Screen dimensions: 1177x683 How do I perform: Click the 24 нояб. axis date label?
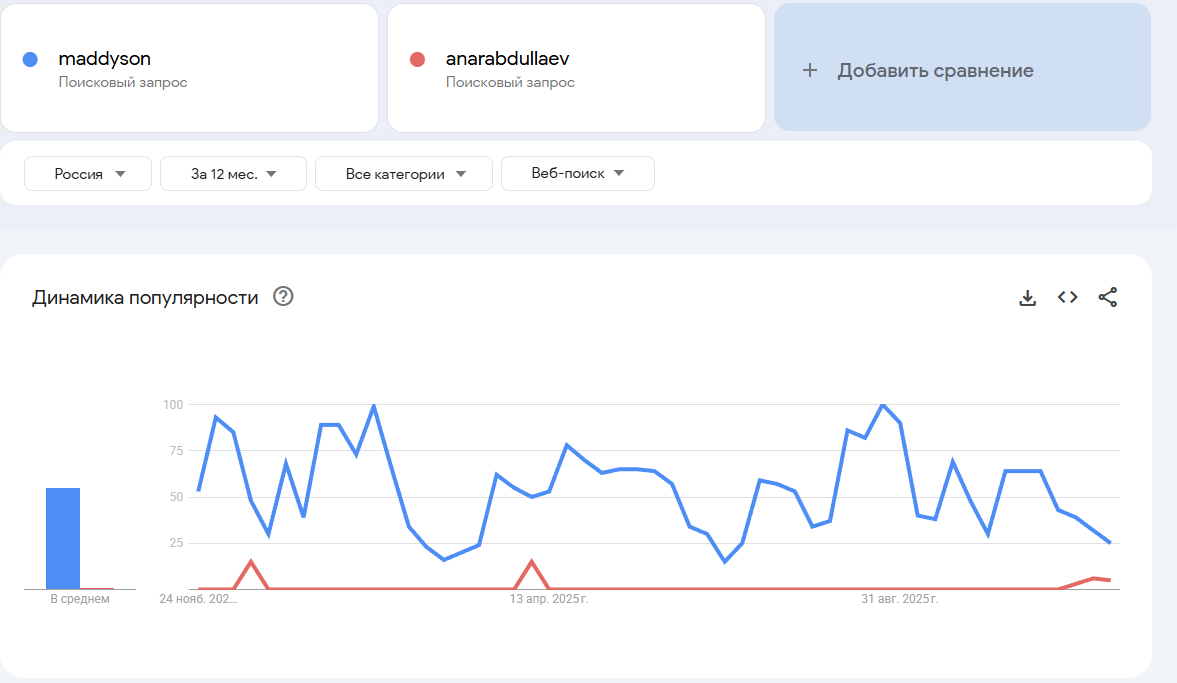pos(199,599)
